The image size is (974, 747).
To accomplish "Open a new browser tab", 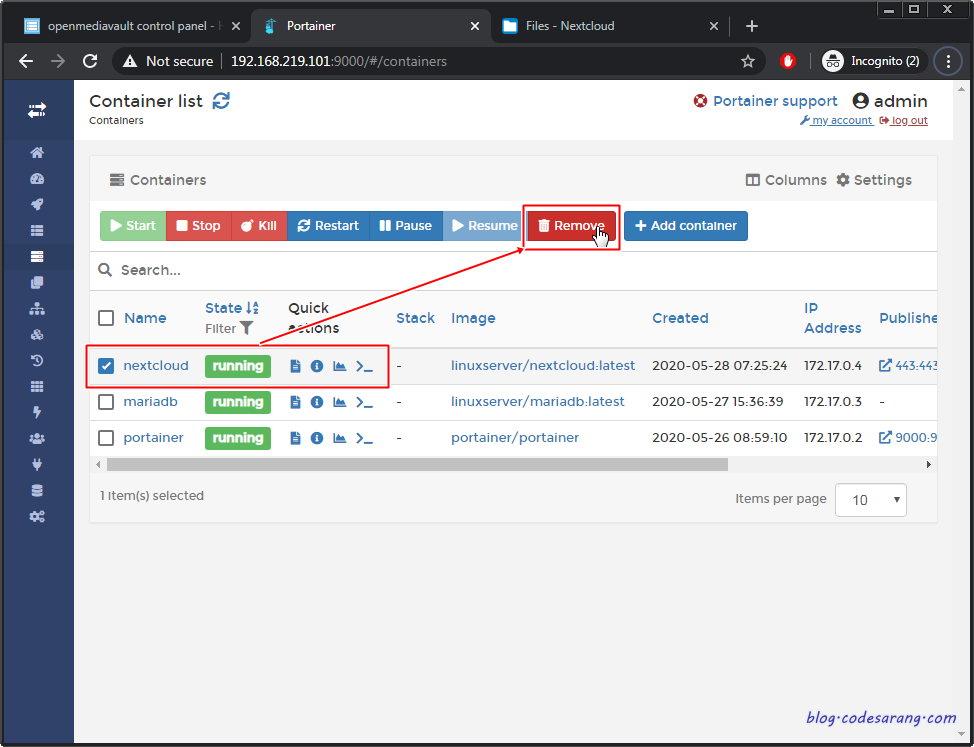I will pyautogui.click(x=752, y=26).
